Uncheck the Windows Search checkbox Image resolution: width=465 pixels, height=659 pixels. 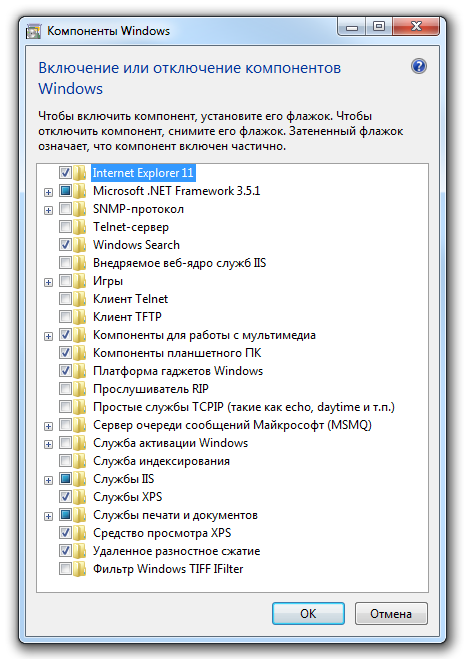65,245
